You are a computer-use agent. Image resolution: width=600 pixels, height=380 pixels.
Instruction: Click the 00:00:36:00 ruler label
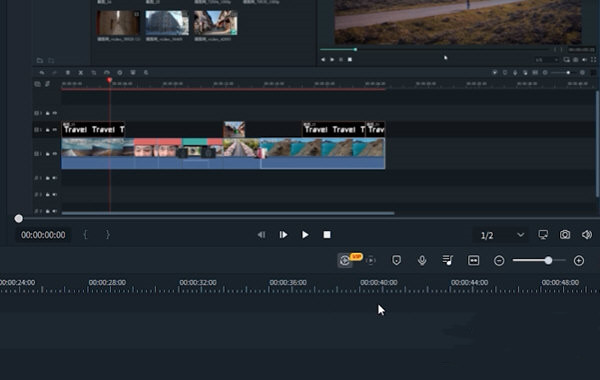tap(288, 282)
